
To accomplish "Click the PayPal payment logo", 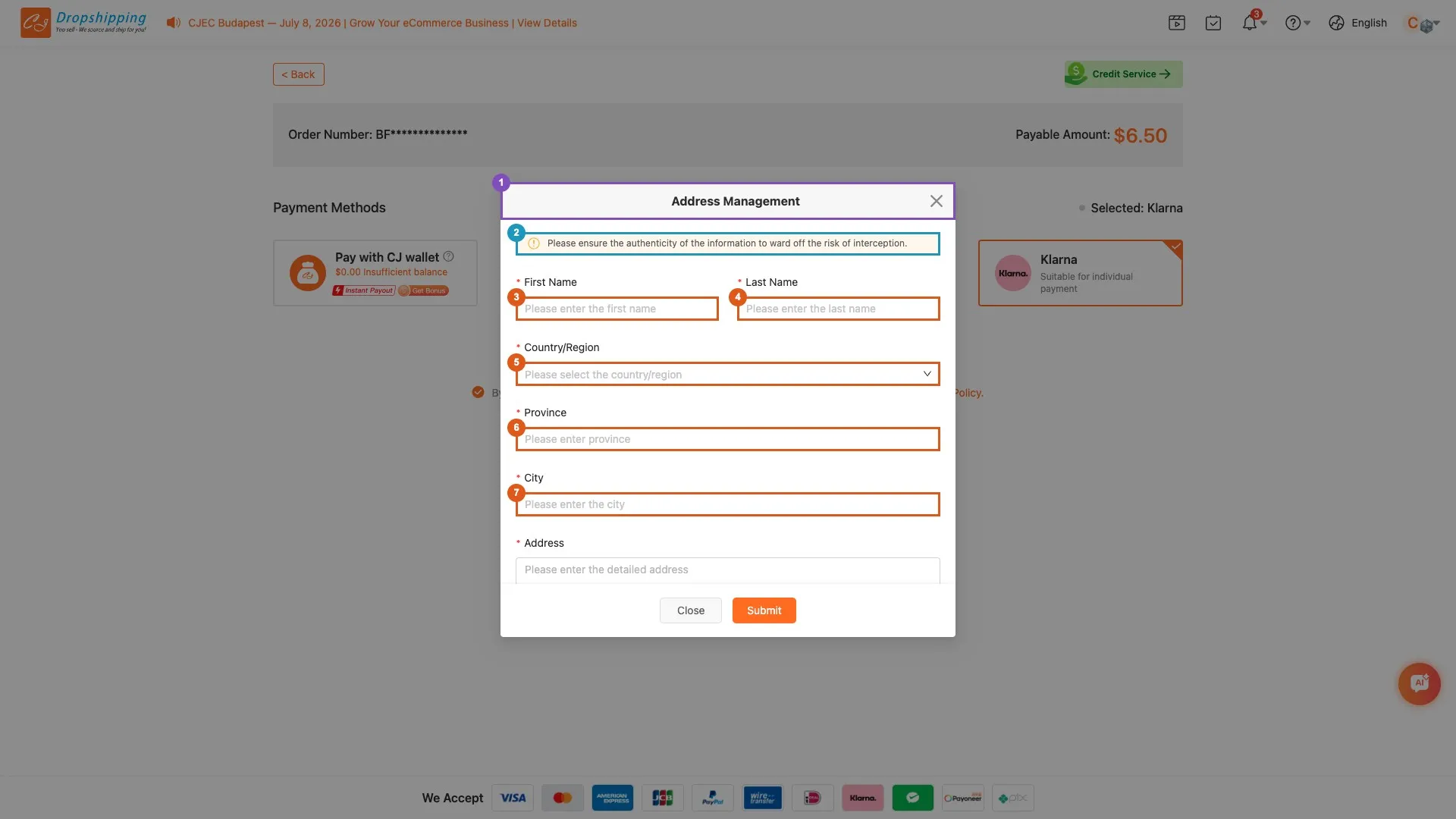I will click(x=713, y=798).
